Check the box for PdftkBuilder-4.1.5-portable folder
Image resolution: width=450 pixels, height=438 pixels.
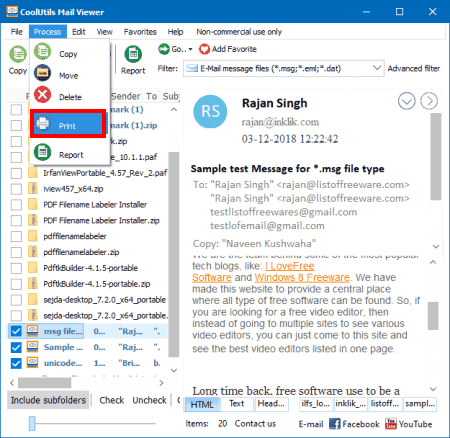[16, 268]
